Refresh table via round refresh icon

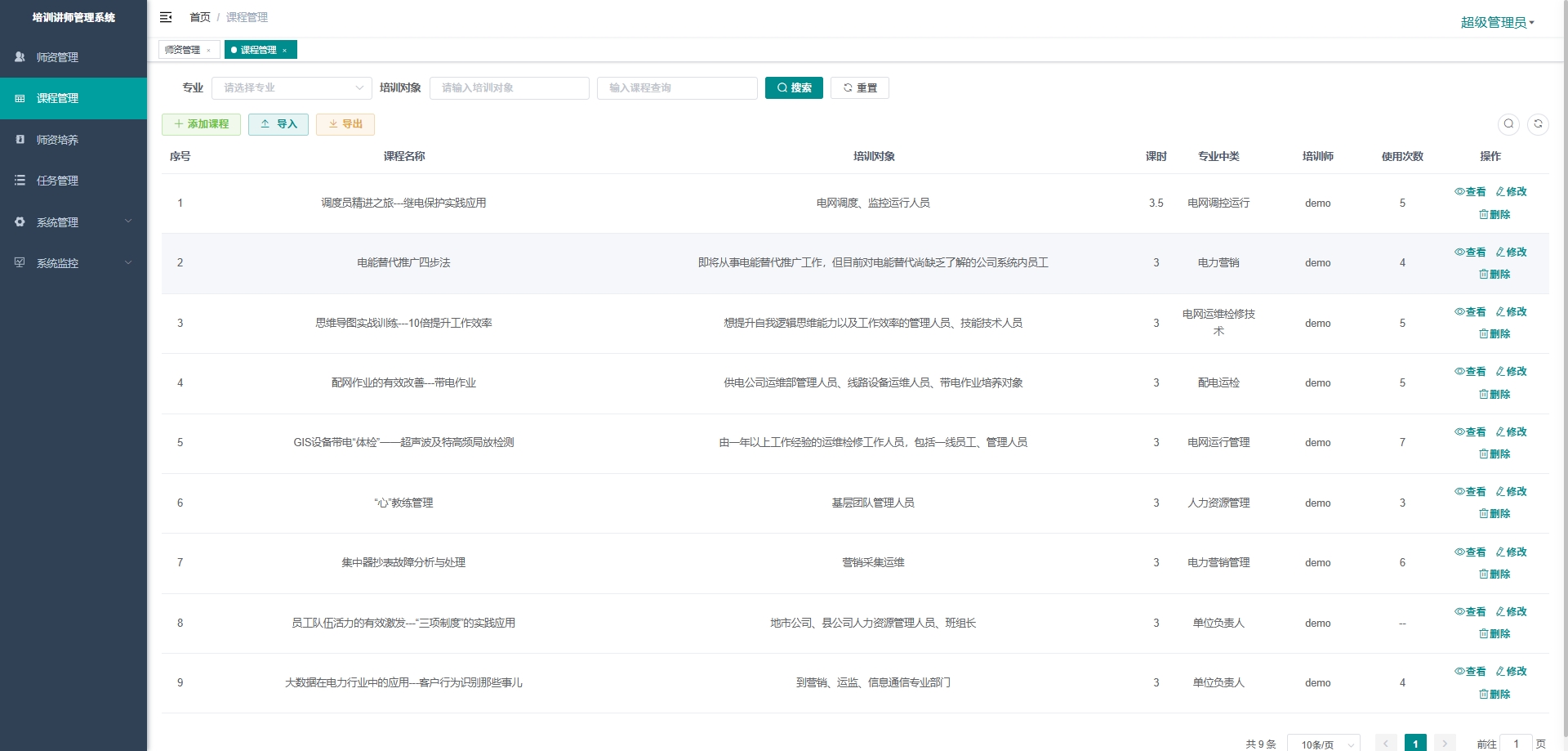tap(1538, 124)
